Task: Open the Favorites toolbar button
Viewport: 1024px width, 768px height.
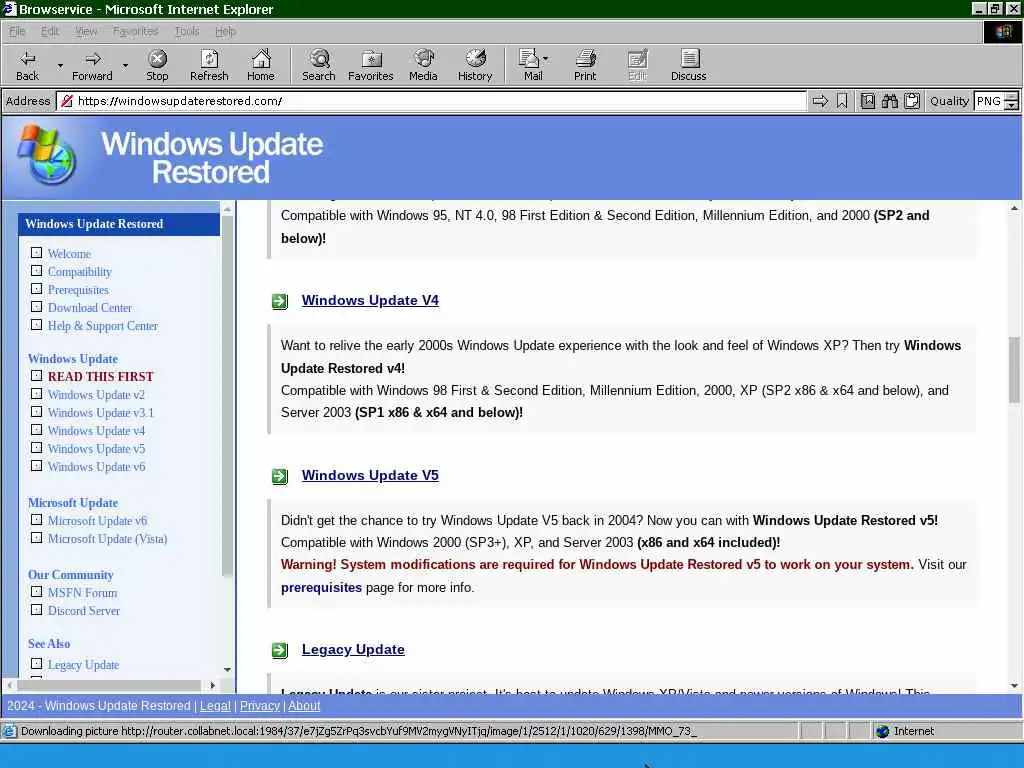Action: click(x=370, y=65)
